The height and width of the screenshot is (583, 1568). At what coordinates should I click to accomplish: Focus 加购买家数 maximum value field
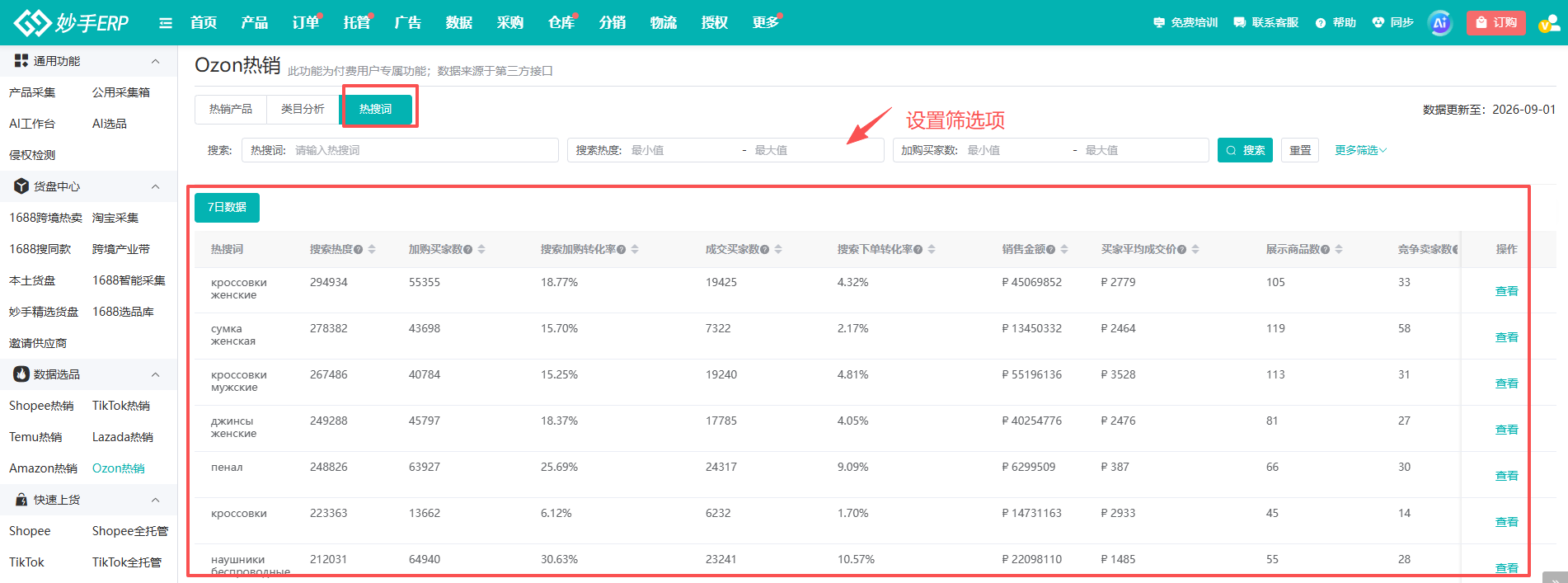(1142, 150)
